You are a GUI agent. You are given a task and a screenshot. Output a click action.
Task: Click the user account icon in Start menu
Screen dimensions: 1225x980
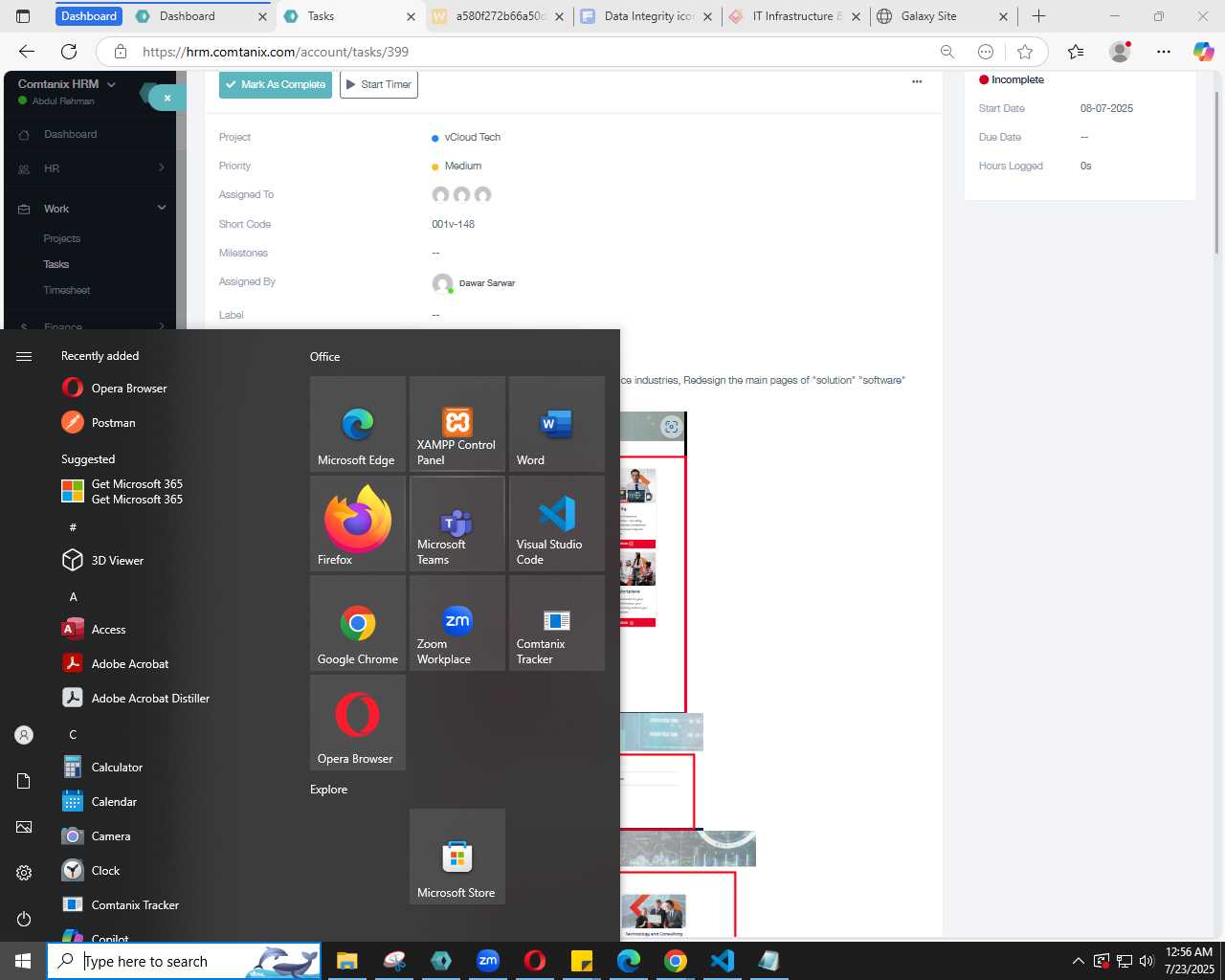pos(24,735)
